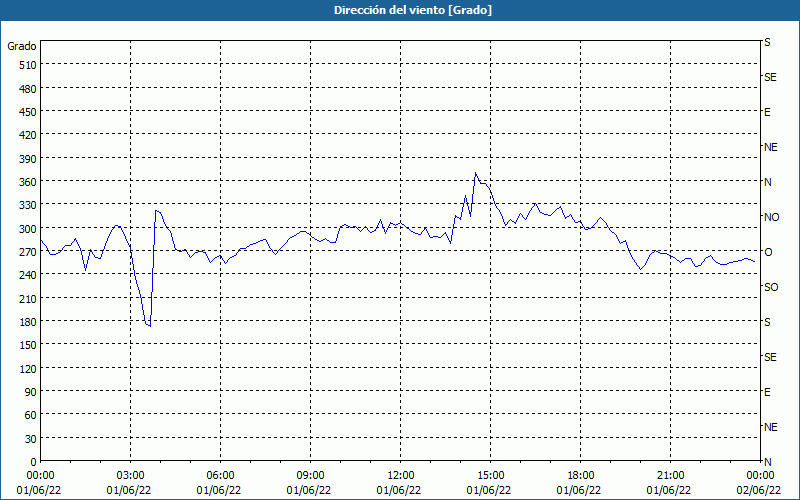Click the blue line's lowest dip after 03:00

point(149,326)
